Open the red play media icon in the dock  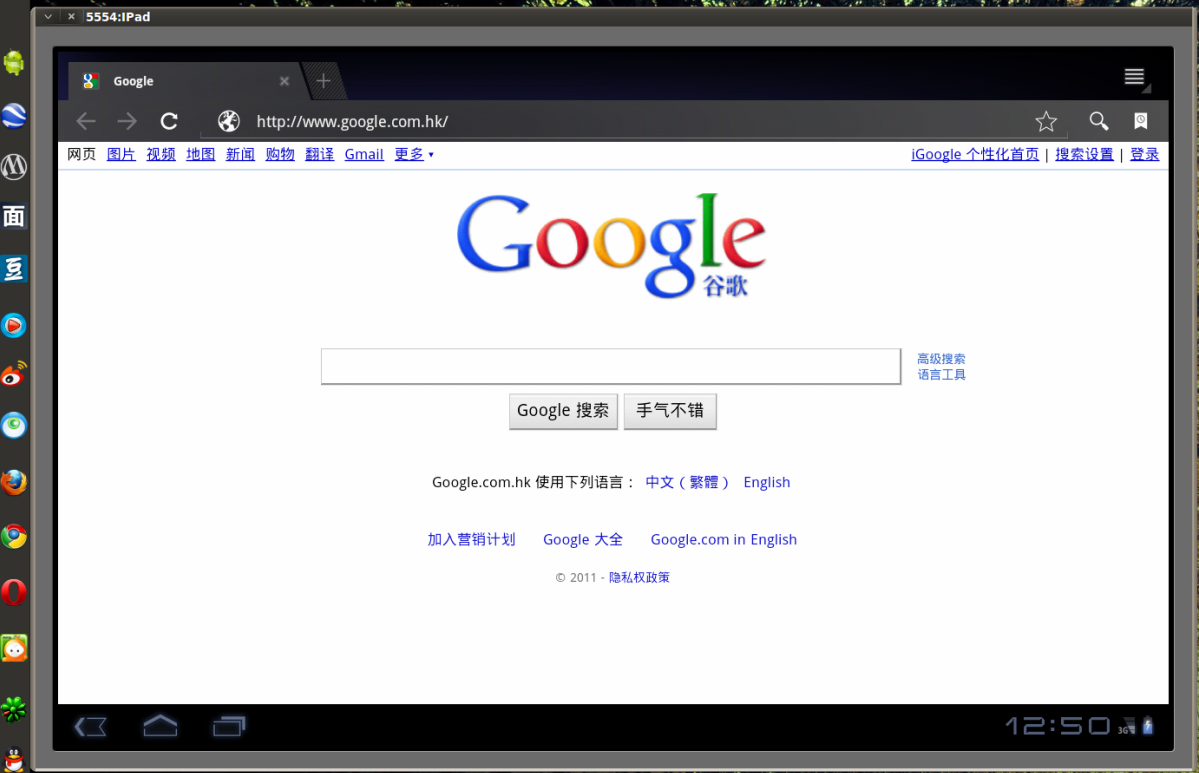(x=14, y=326)
